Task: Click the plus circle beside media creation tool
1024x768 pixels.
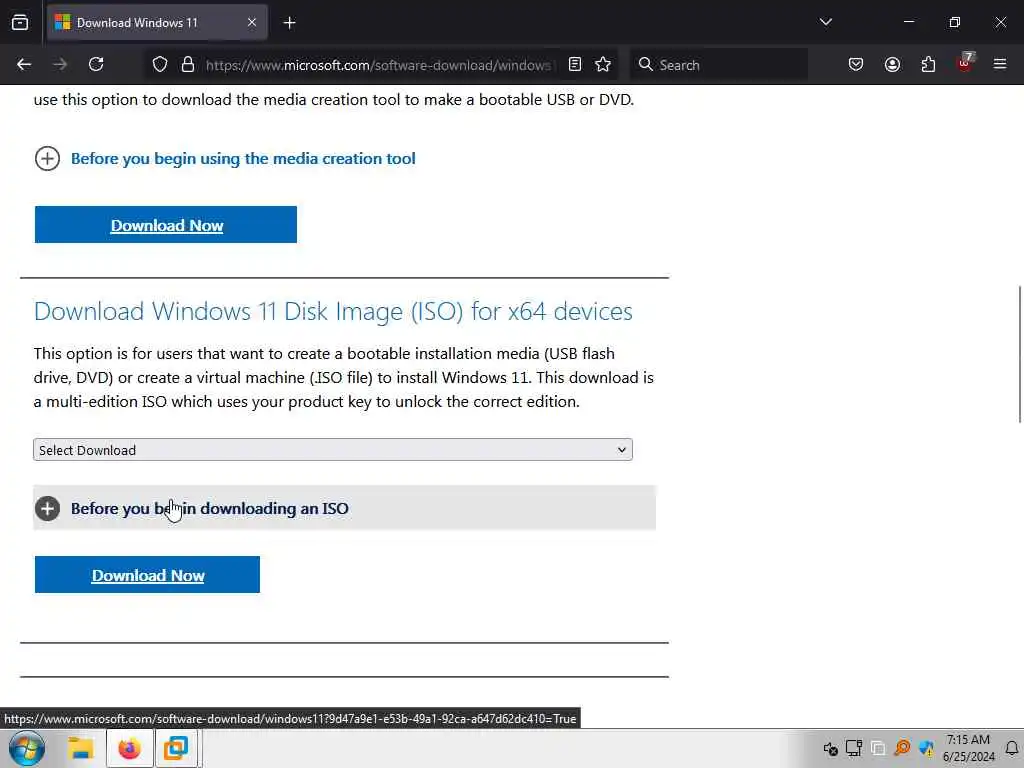Action: pyautogui.click(x=47, y=159)
